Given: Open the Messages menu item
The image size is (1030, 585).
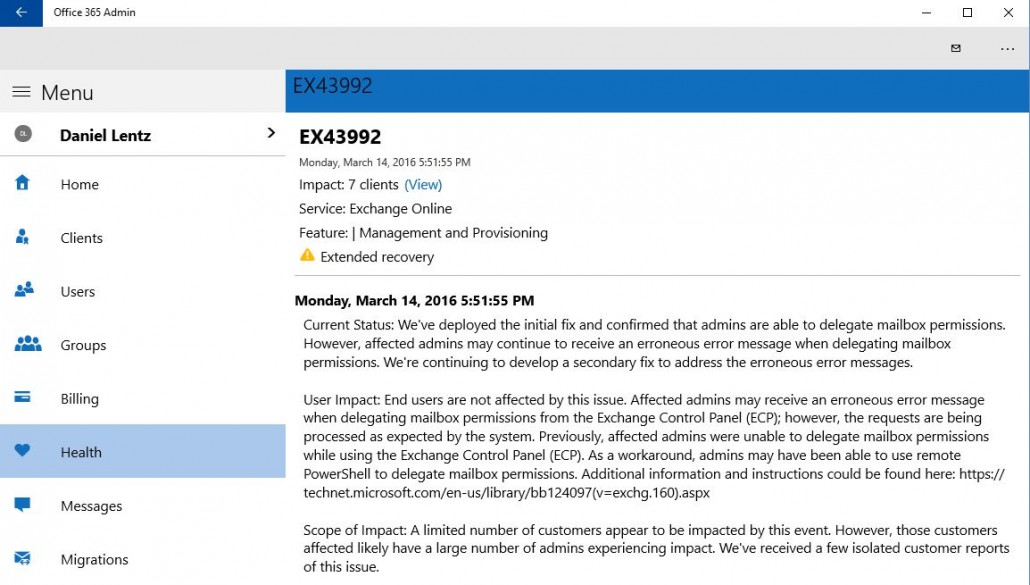Looking at the screenshot, I should [x=91, y=506].
